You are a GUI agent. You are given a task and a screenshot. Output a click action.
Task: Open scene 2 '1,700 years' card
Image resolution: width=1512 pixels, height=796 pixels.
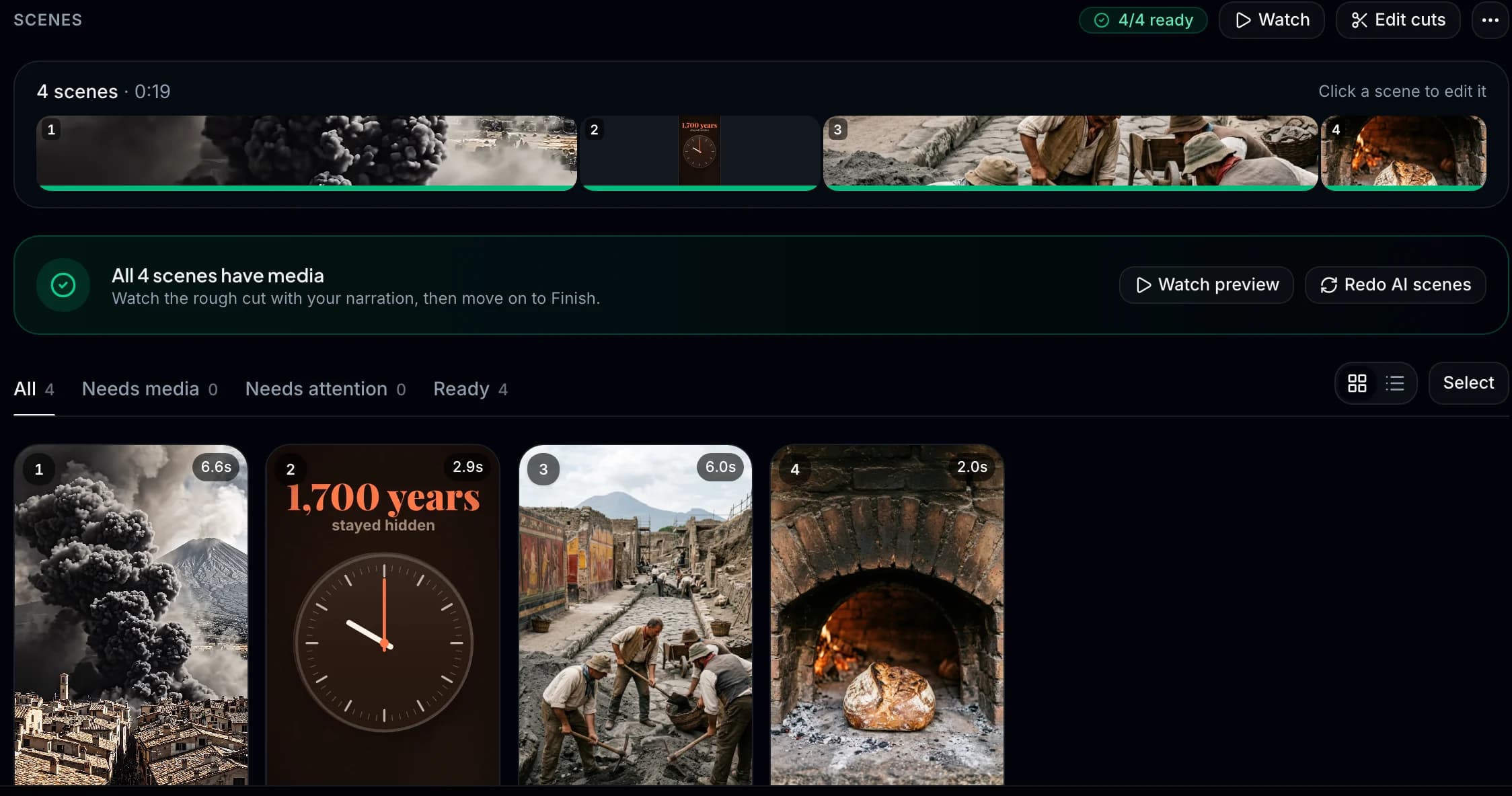pos(383,614)
